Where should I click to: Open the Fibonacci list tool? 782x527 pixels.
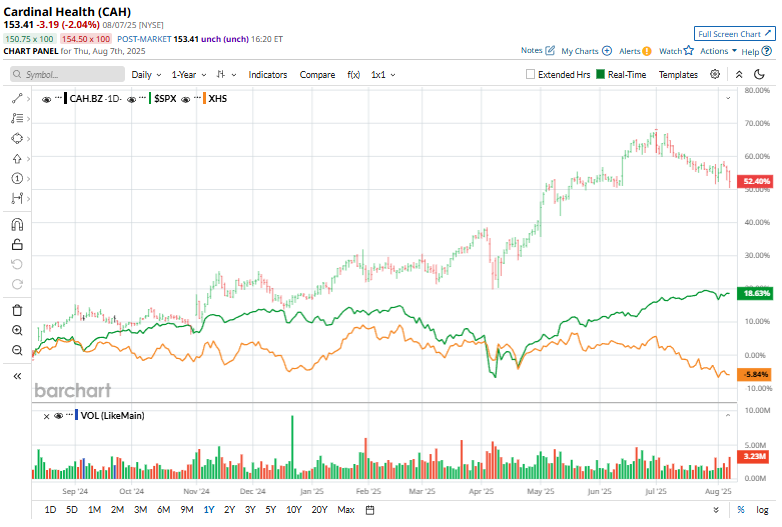coord(17,118)
